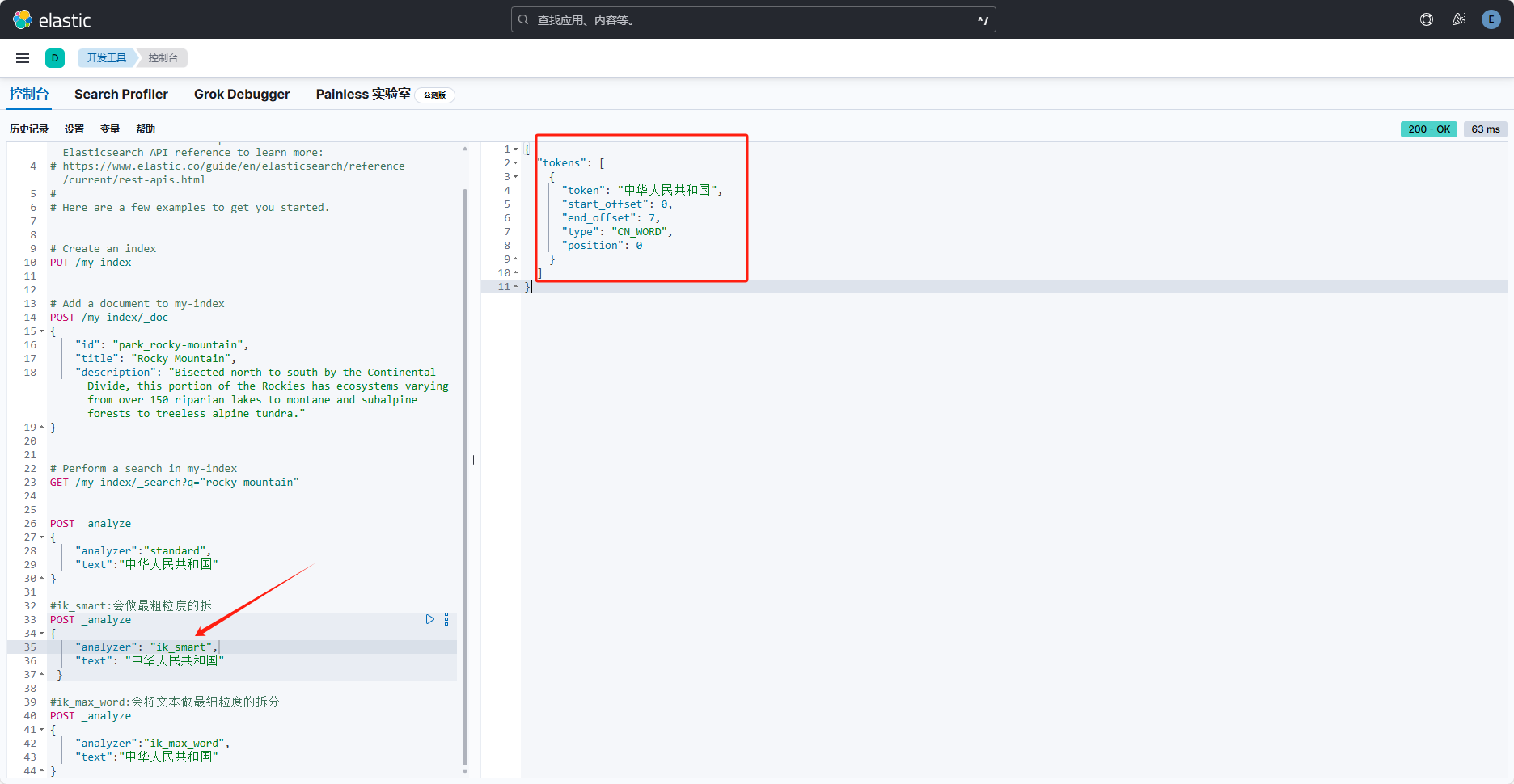Open the help menu lifebuoy icon
1514x784 pixels.
pyautogui.click(x=1427, y=19)
